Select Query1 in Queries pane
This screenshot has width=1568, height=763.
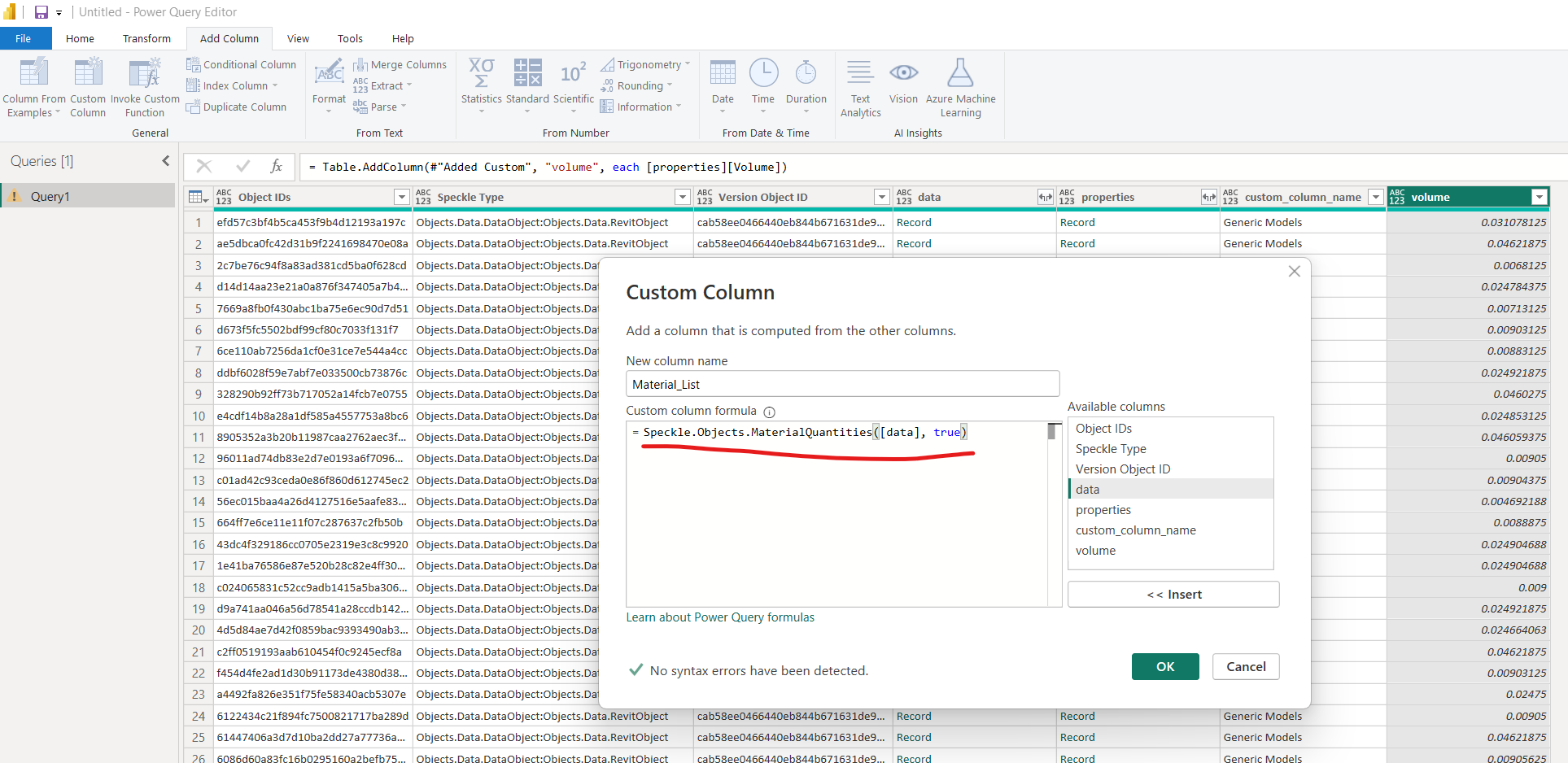[x=88, y=196]
